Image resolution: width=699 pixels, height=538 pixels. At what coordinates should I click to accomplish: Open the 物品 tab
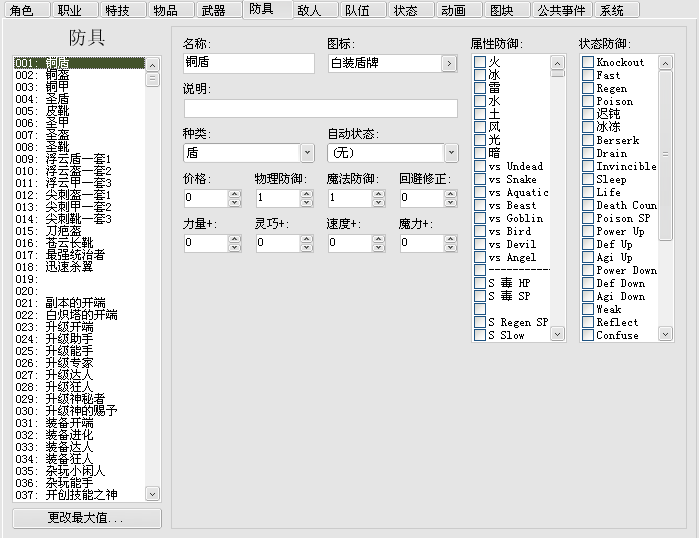click(x=171, y=10)
